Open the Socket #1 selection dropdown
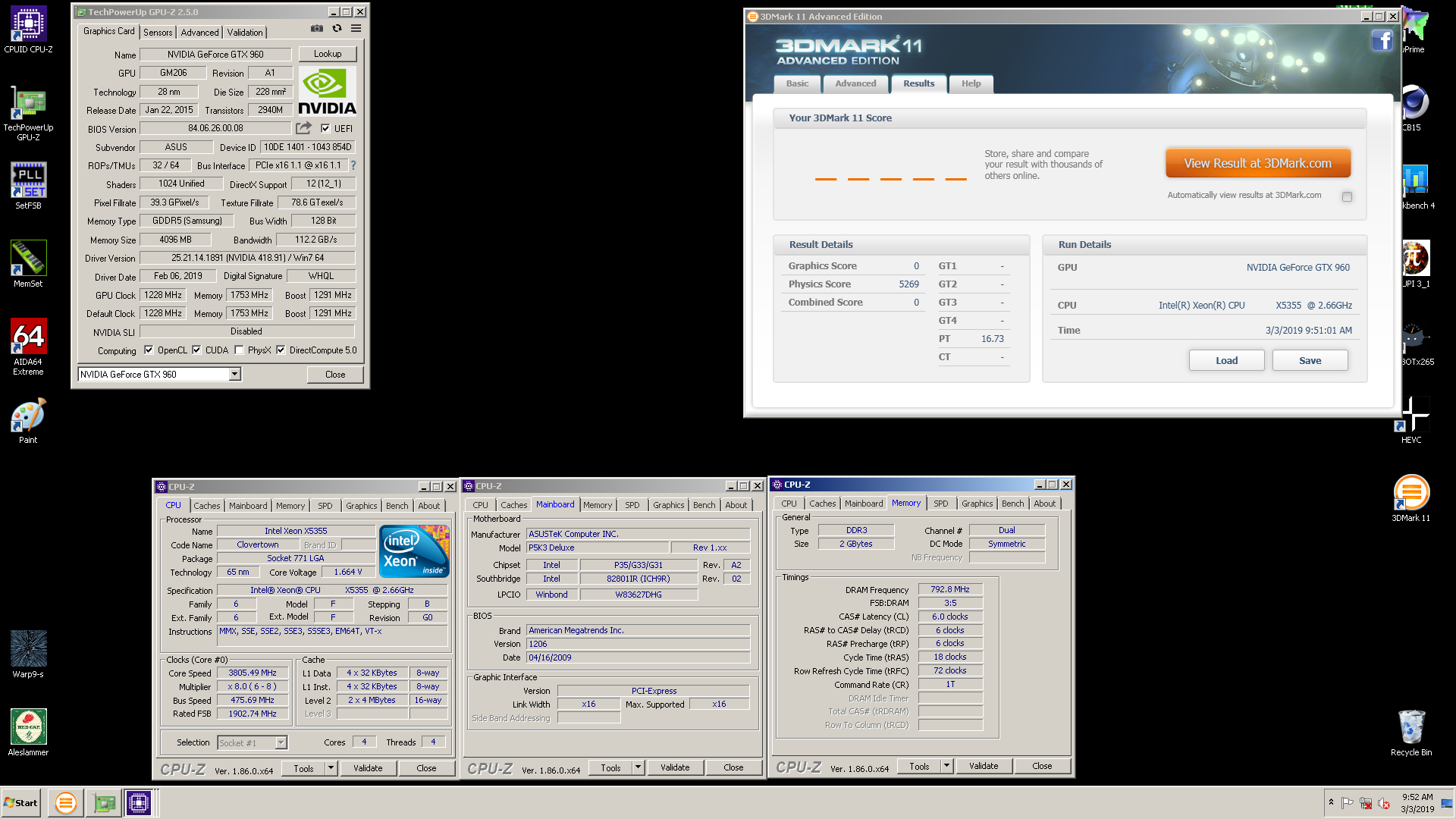The image size is (1456, 819). click(x=281, y=743)
